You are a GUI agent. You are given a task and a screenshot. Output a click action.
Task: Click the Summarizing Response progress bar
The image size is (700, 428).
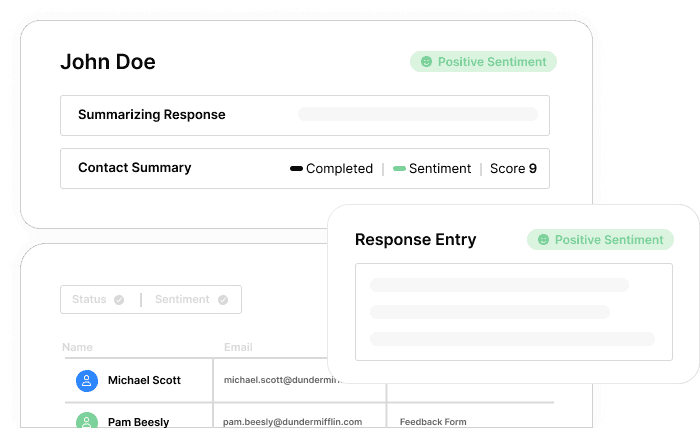pos(417,115)
